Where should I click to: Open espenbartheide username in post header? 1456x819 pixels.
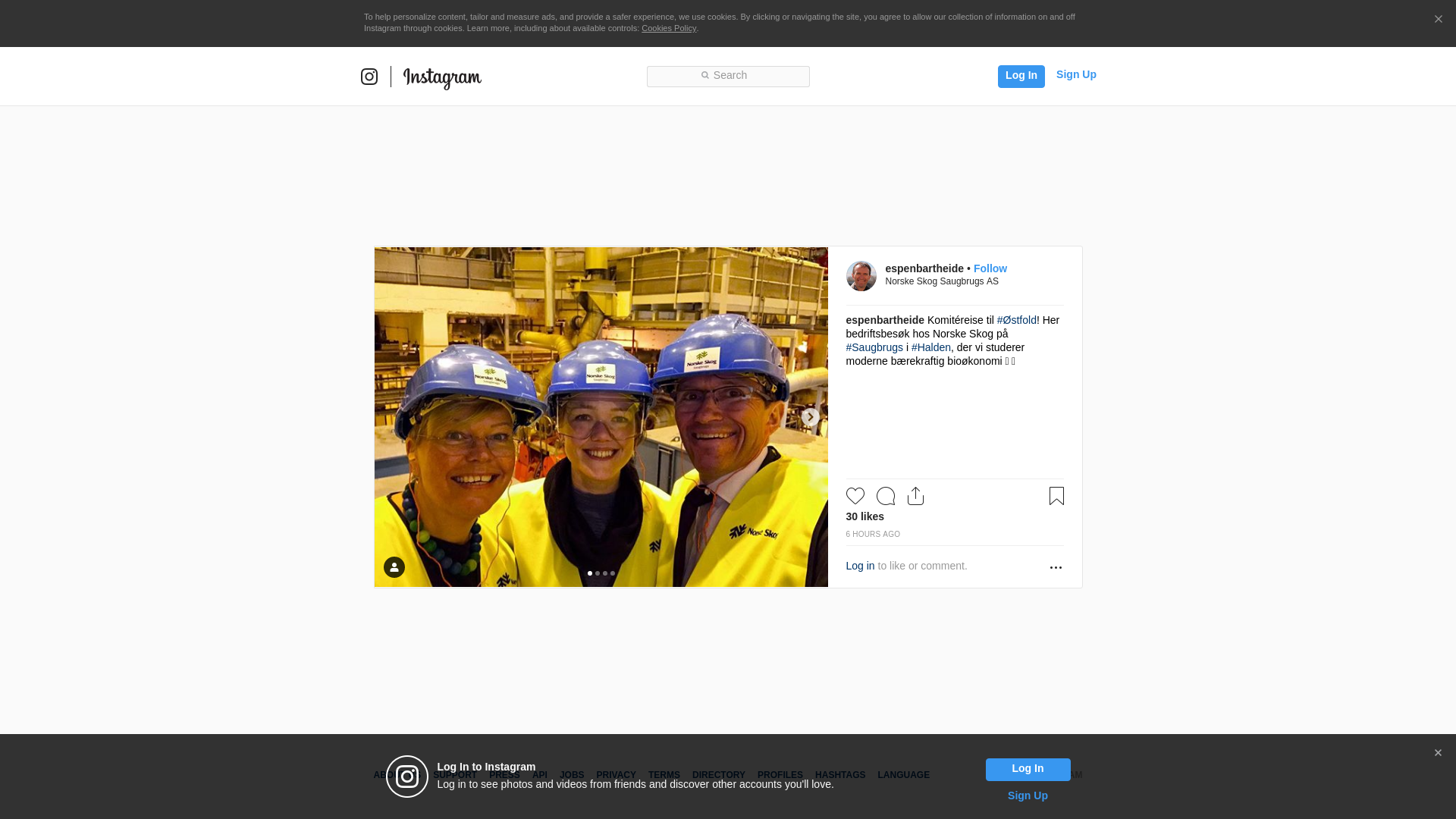coord(924,268)
